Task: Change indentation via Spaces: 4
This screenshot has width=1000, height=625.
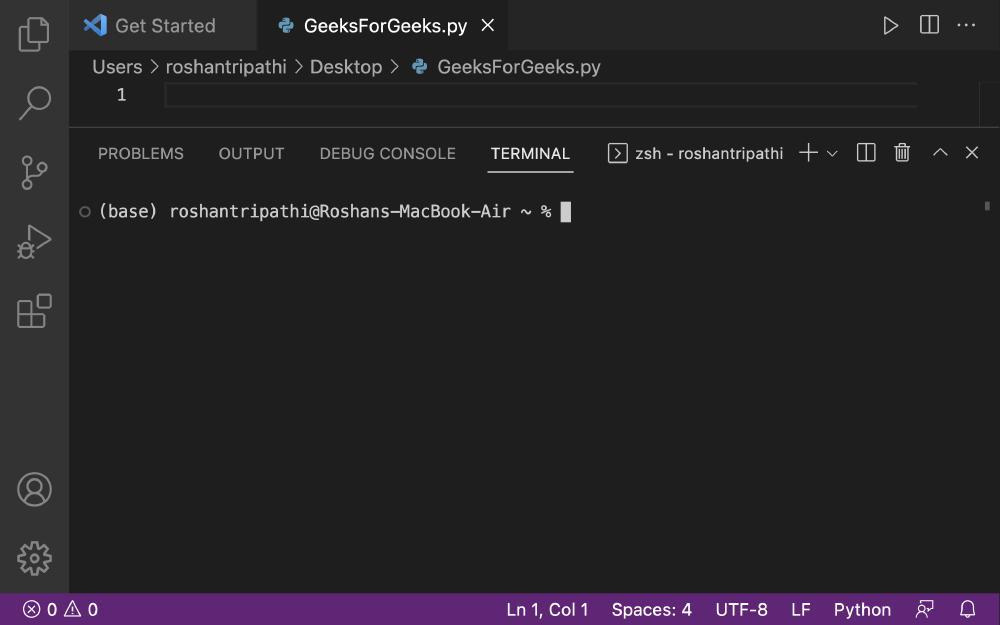Action: [x=651, y=610]
